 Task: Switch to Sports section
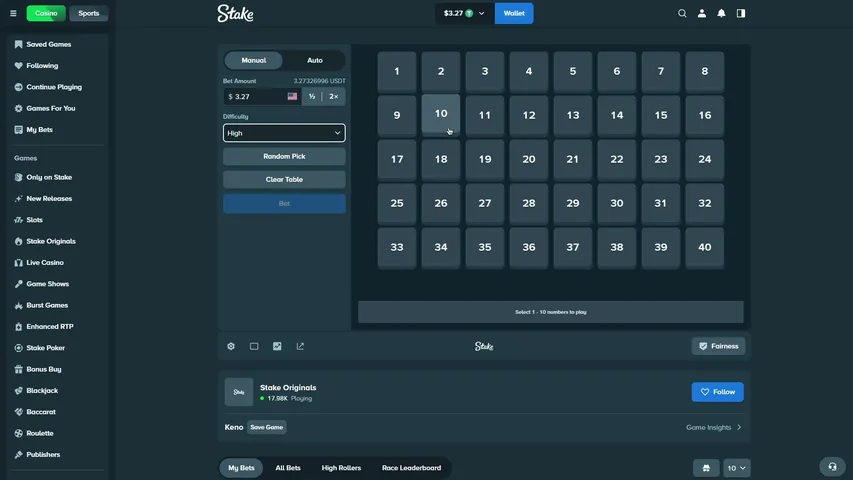click(x=89, y=13)
